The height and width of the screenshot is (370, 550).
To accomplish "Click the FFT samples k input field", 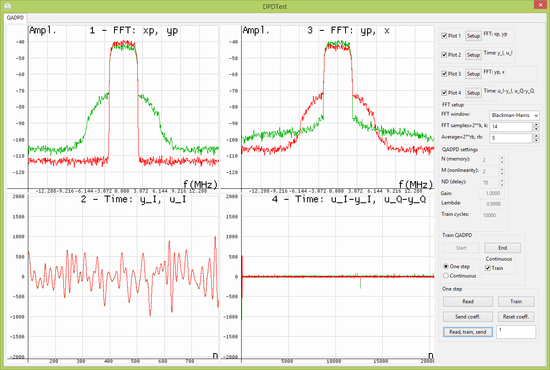I will click(511, 126).
